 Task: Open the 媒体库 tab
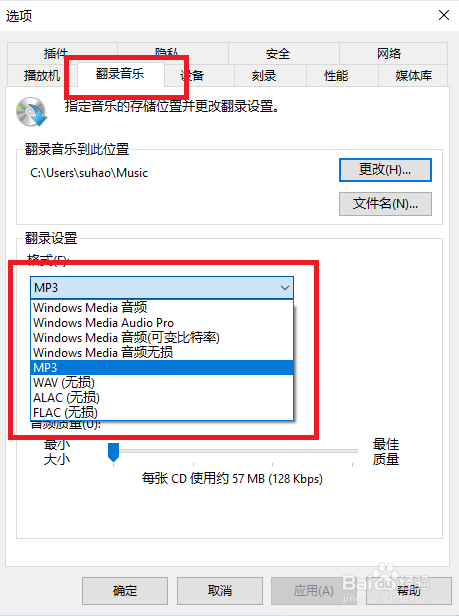point(413,75)
